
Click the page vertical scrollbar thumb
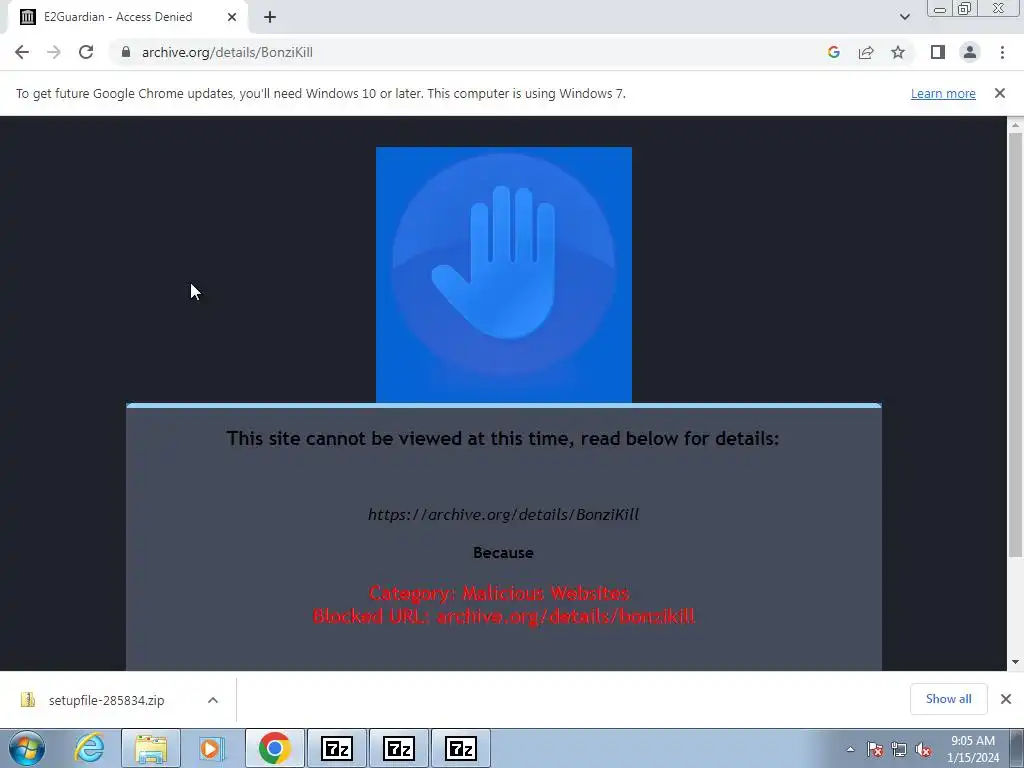[x=1015, y=345]
